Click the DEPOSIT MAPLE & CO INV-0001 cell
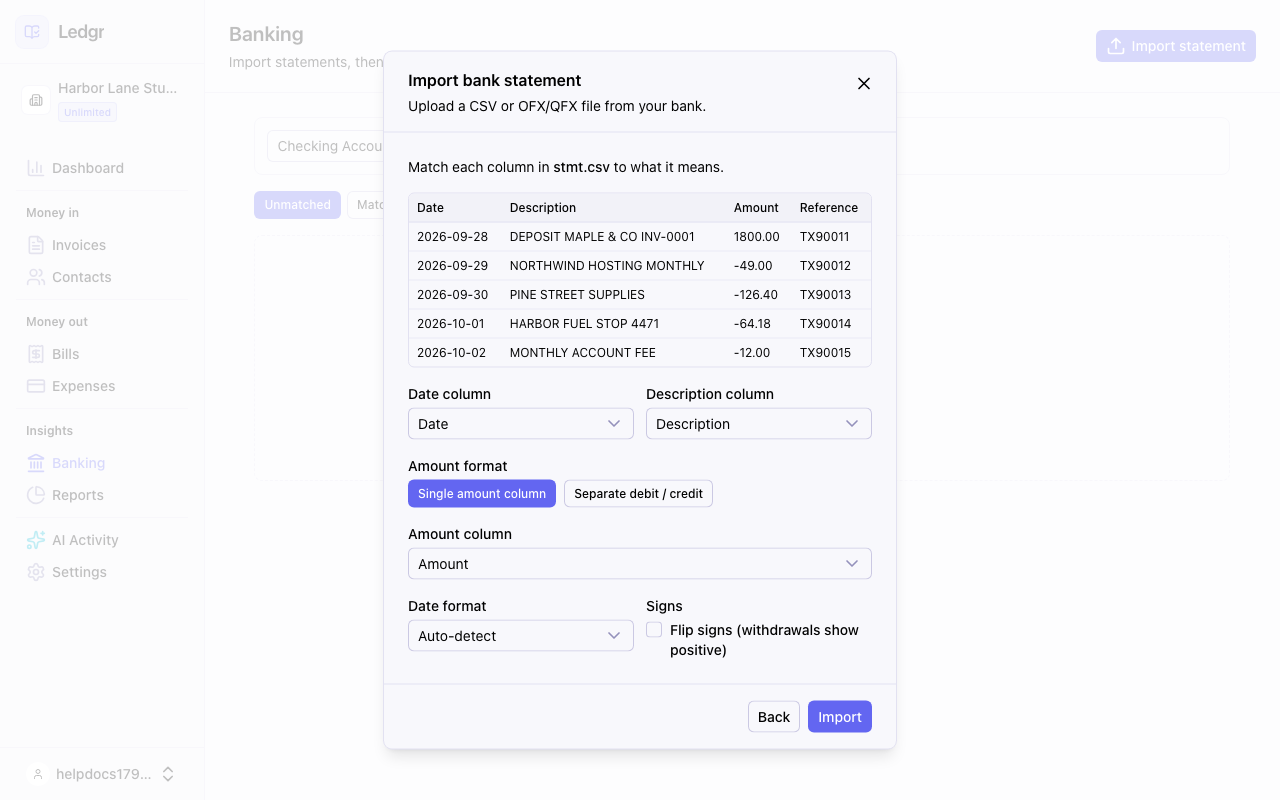Screen dimensions: 1280x800 click(602, 237)
